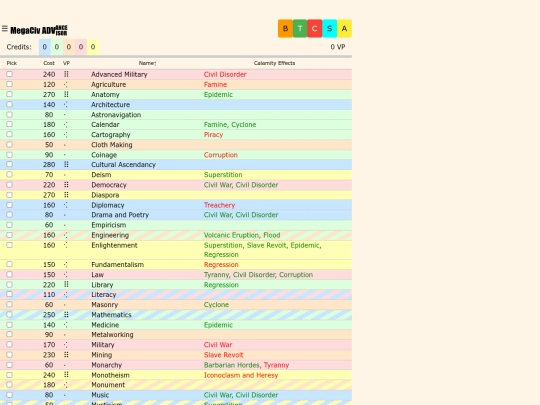Screen dimensions: 540x405
Task: Click the cyan S color button
Action: coord(330,29)
